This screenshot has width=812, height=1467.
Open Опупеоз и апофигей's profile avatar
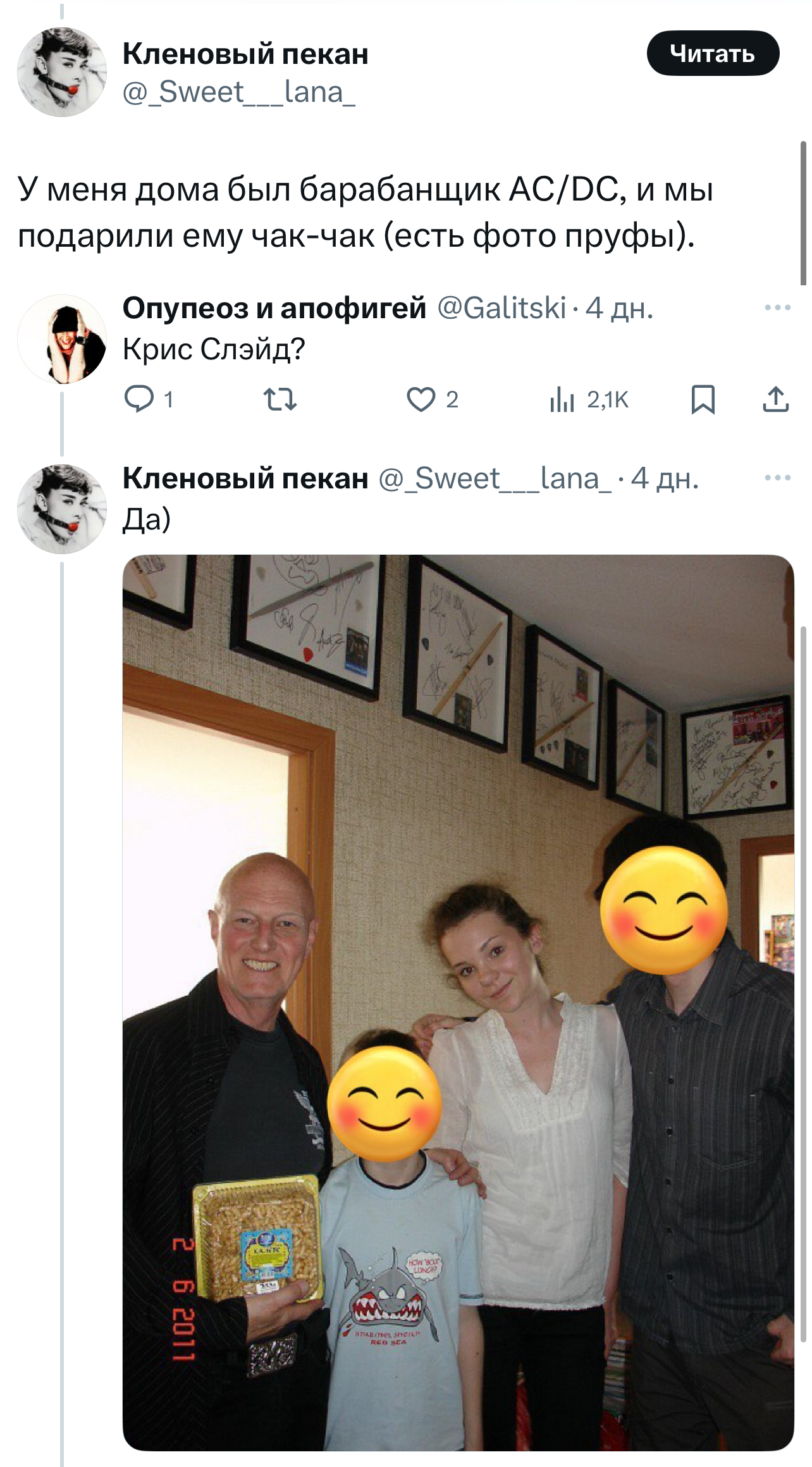[62, 339]
